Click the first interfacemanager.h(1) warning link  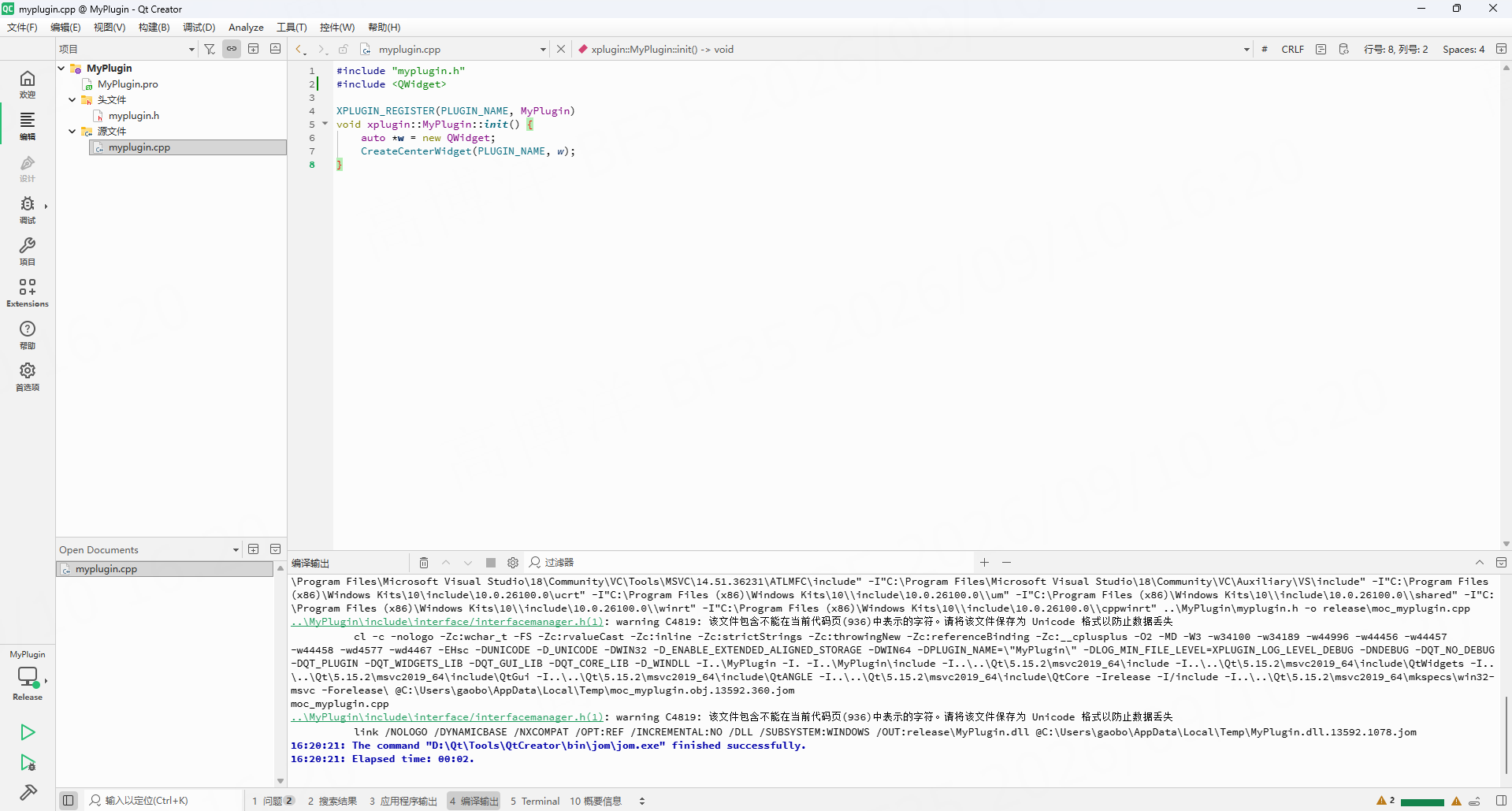point(447,622)
